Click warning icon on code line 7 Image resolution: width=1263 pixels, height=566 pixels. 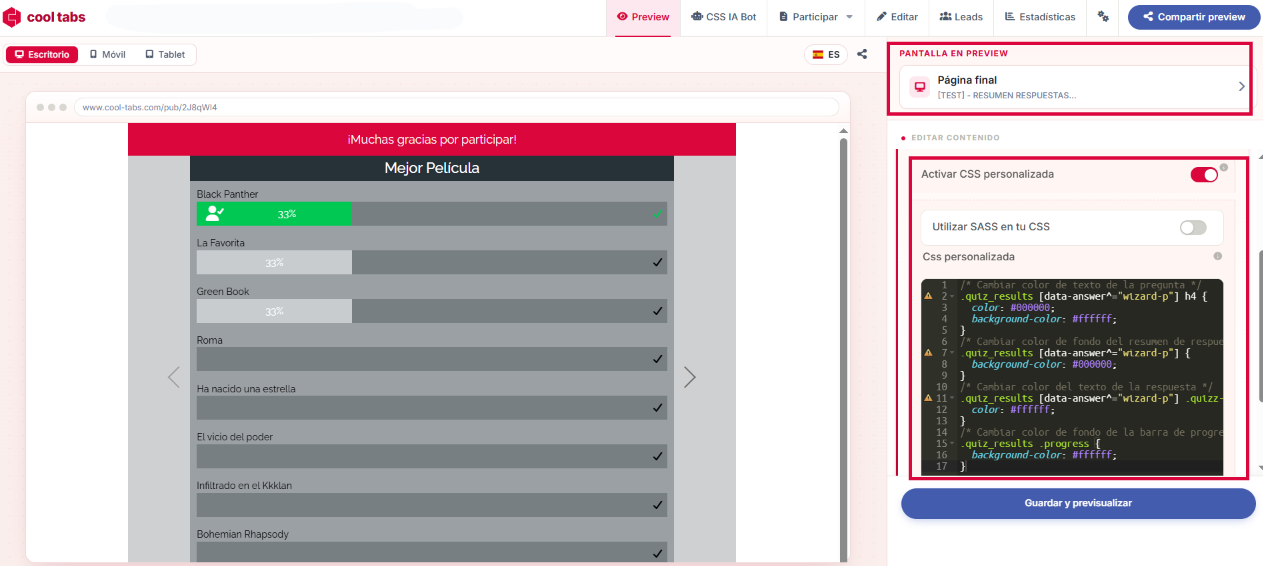(x=928, y=353)
